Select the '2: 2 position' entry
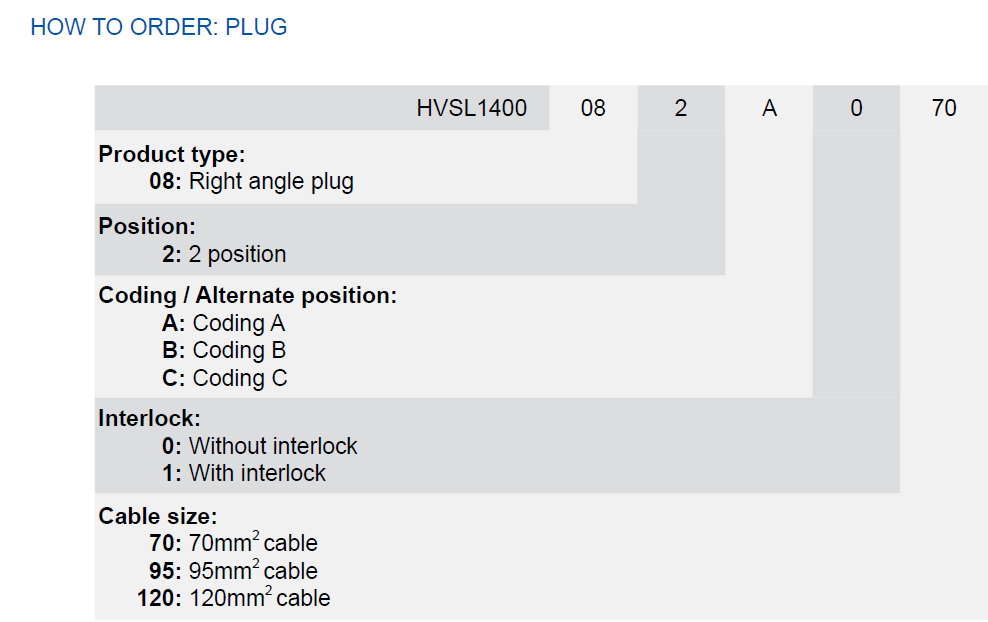The width and height of the screenshot is (988, 622). click(224, 254)
